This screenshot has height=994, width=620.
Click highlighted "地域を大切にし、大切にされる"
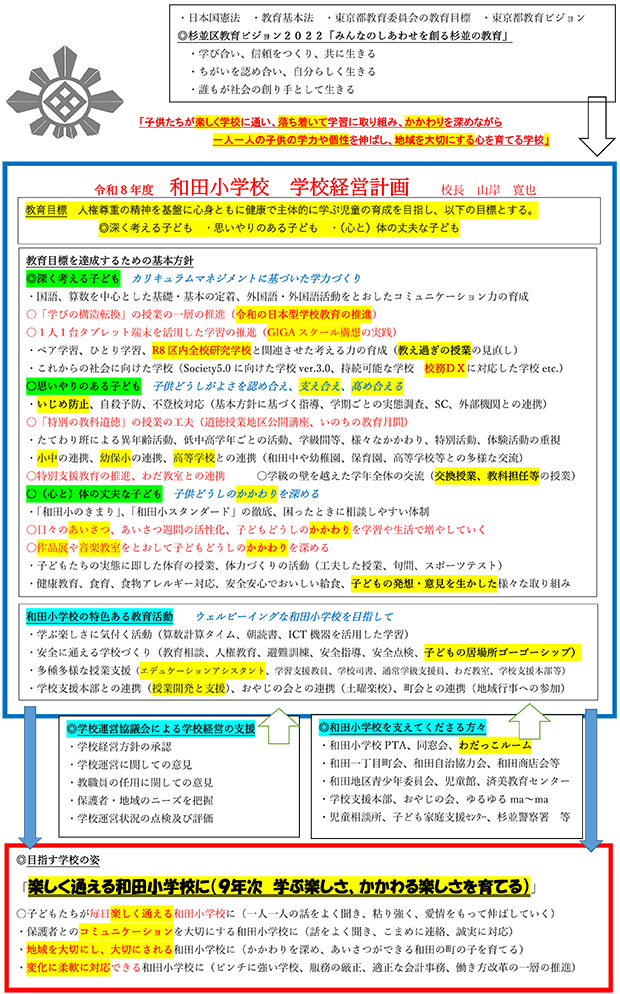click(x=100, y=950)
